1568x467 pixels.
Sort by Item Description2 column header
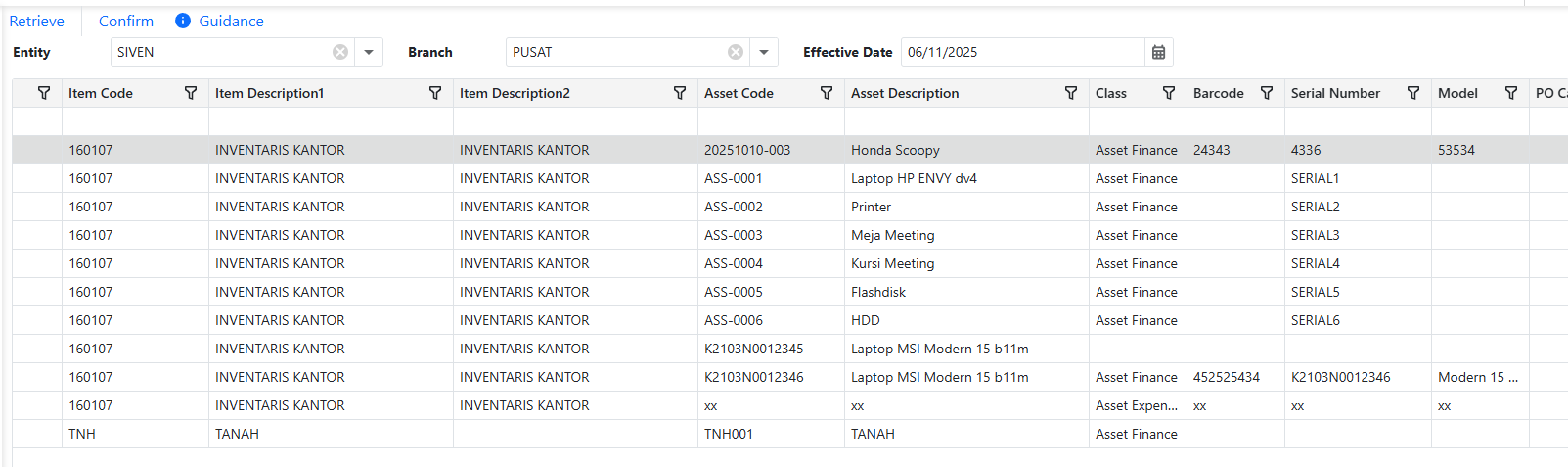click(x=515, y=93)
